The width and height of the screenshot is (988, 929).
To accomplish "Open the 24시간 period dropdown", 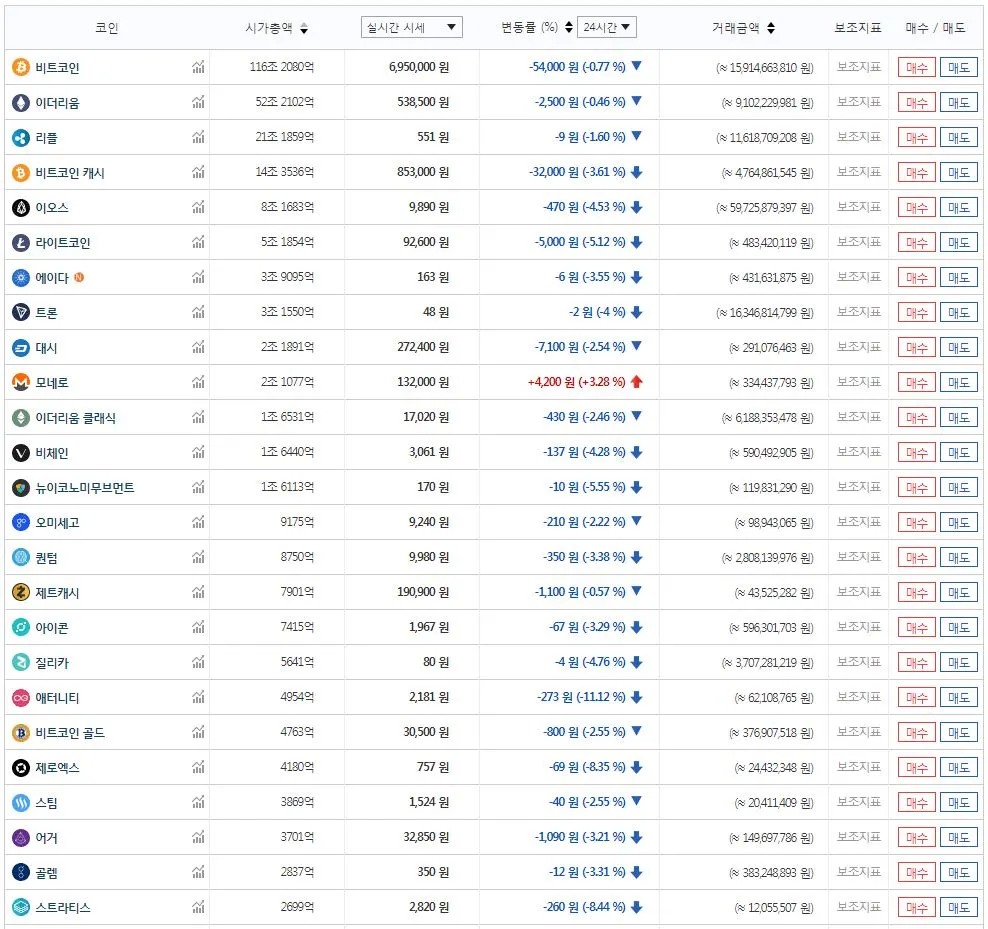I will (x=606, y=27).
